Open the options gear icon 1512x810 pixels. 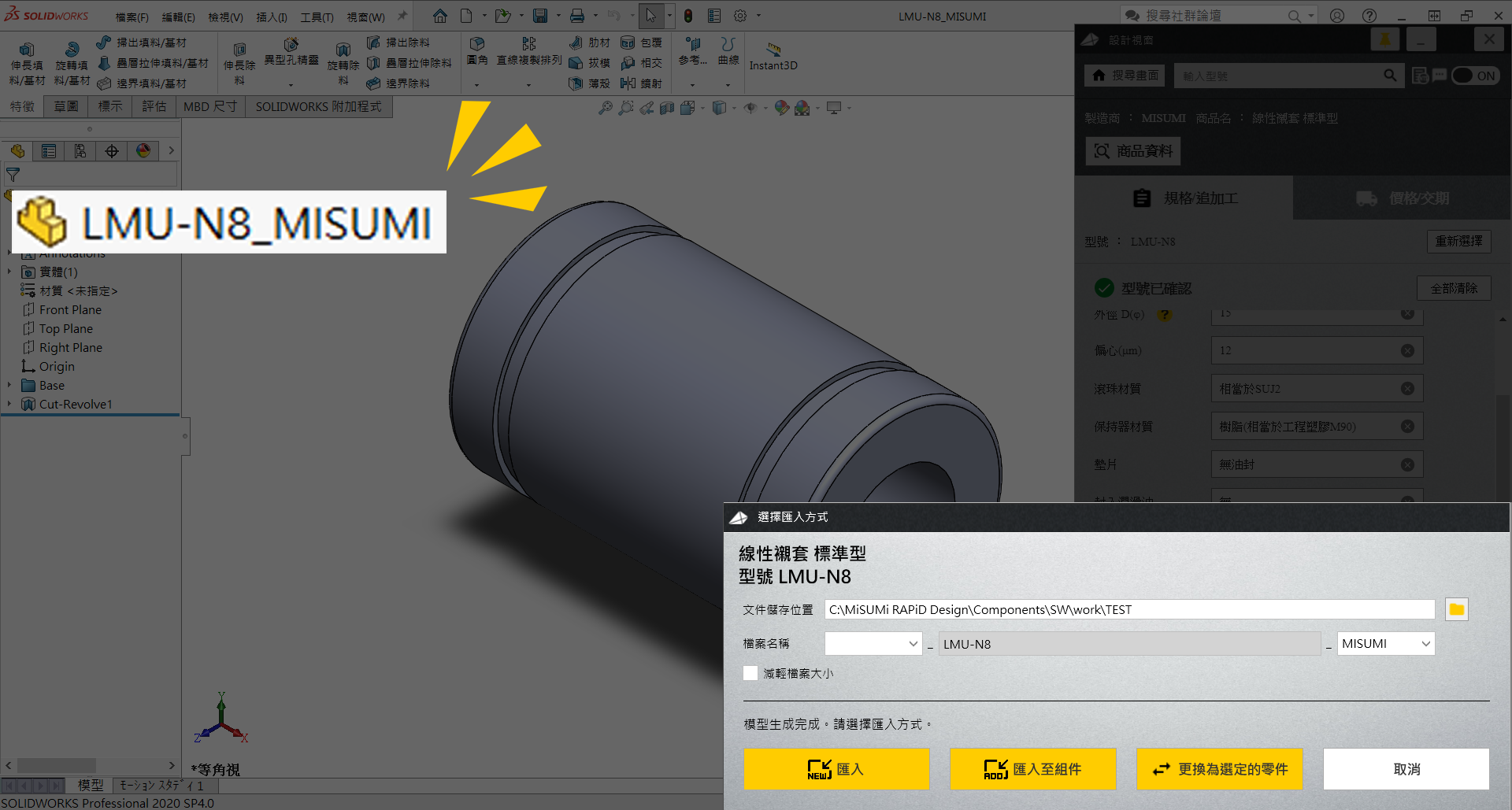tap(740, 16)
